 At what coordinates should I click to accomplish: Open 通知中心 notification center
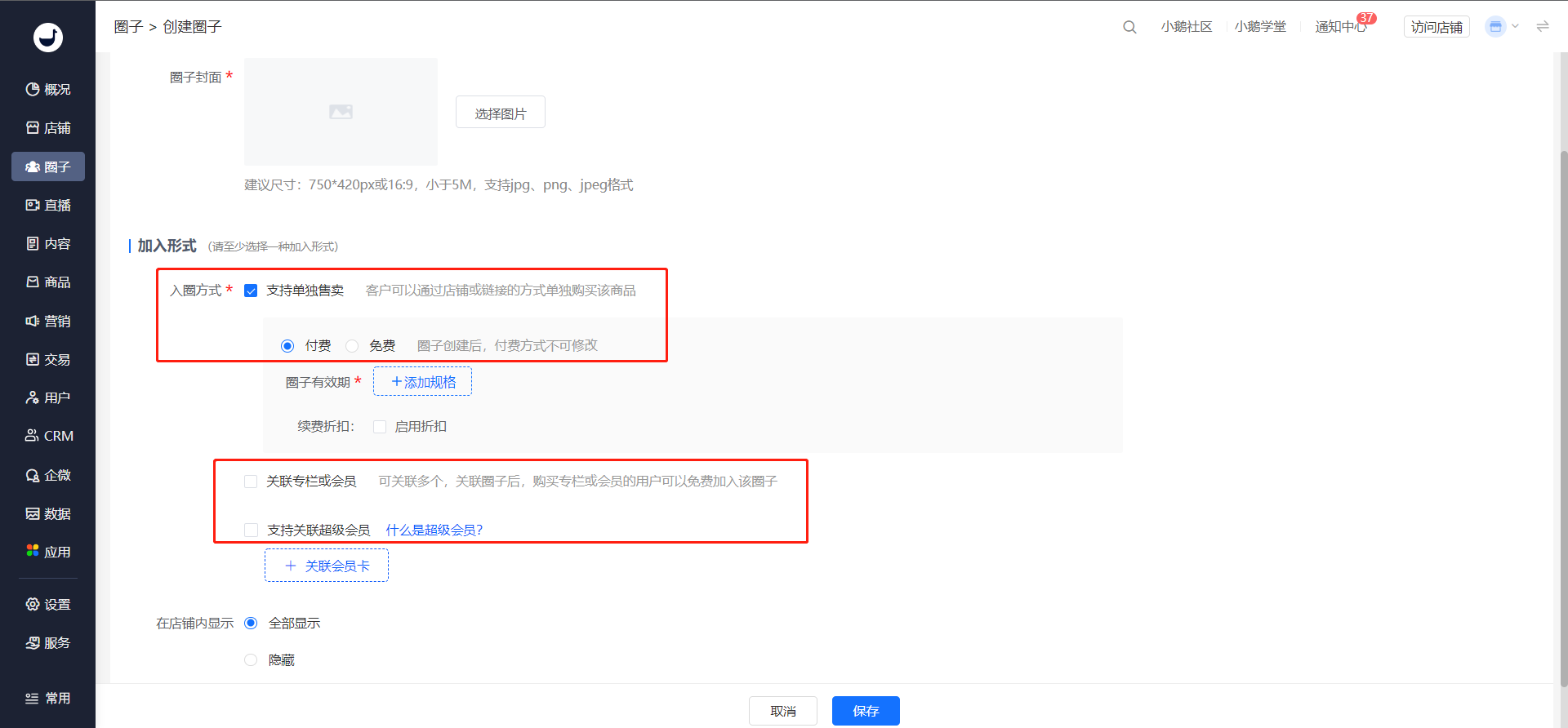click(1339, 27)
